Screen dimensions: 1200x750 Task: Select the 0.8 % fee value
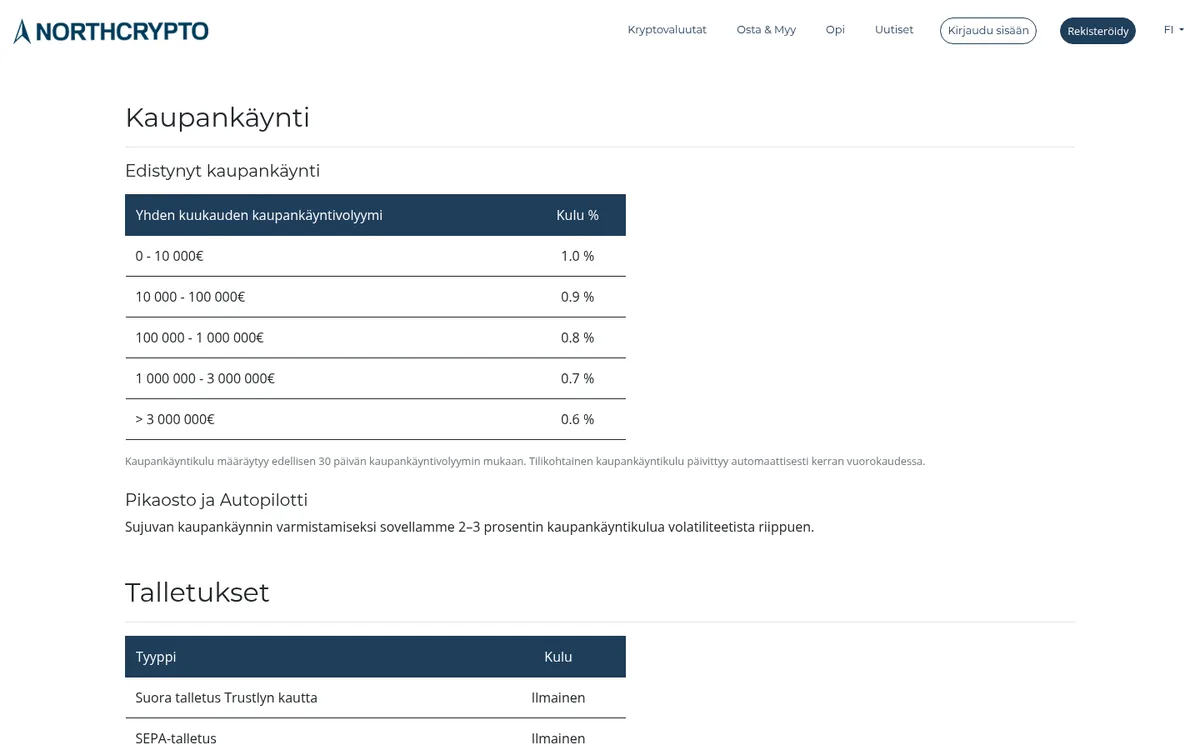pos(578,338)
